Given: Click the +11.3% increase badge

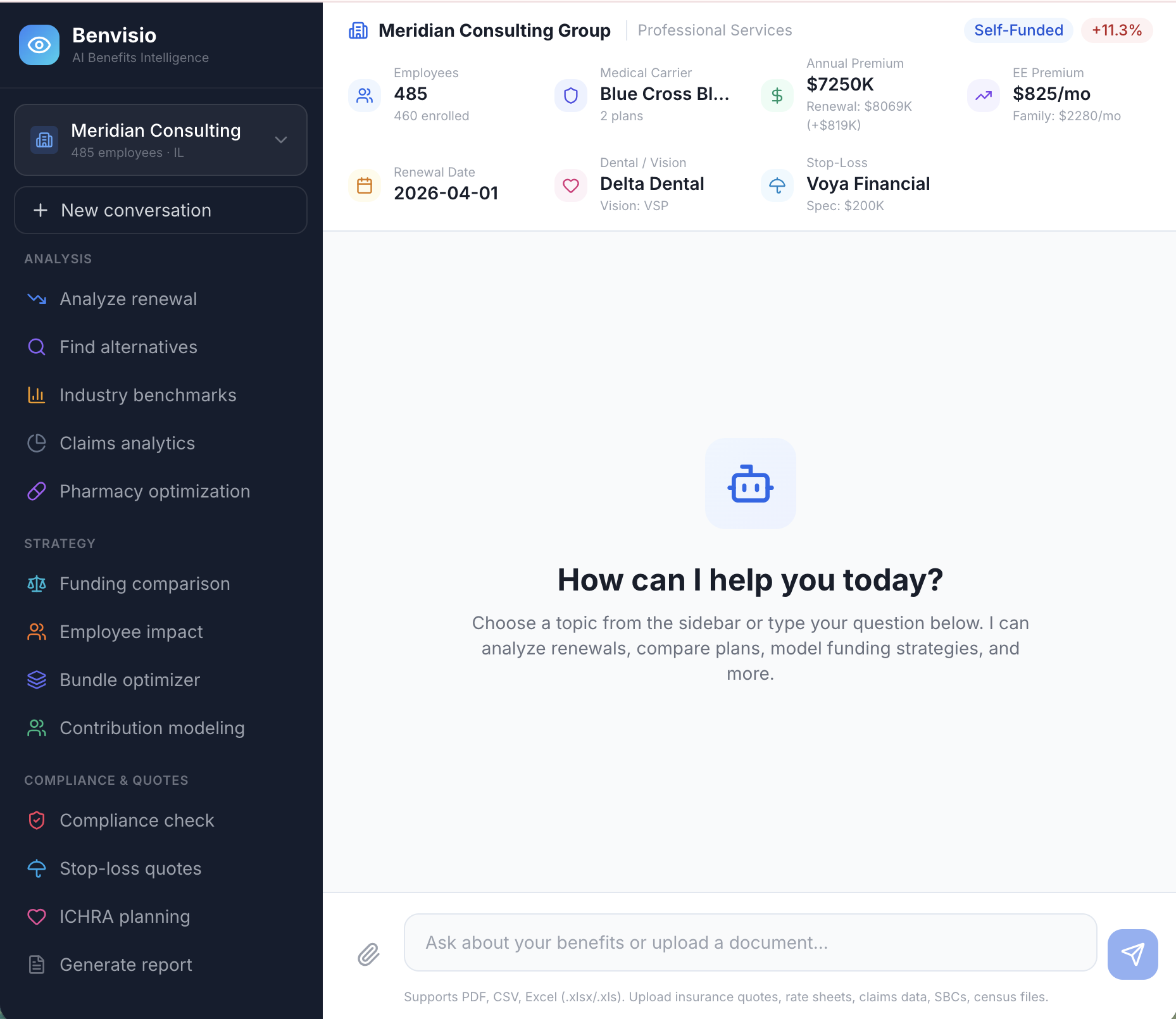Looking at the screenshot, I should (x=1117, y=30).
